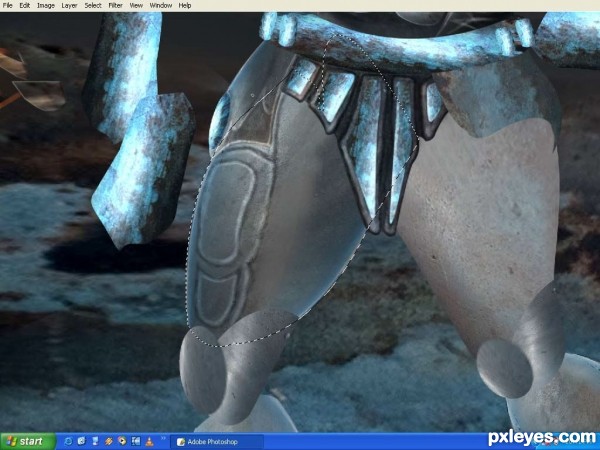Open the File menu
600x450 pixels.
click(x=7, y=5)
